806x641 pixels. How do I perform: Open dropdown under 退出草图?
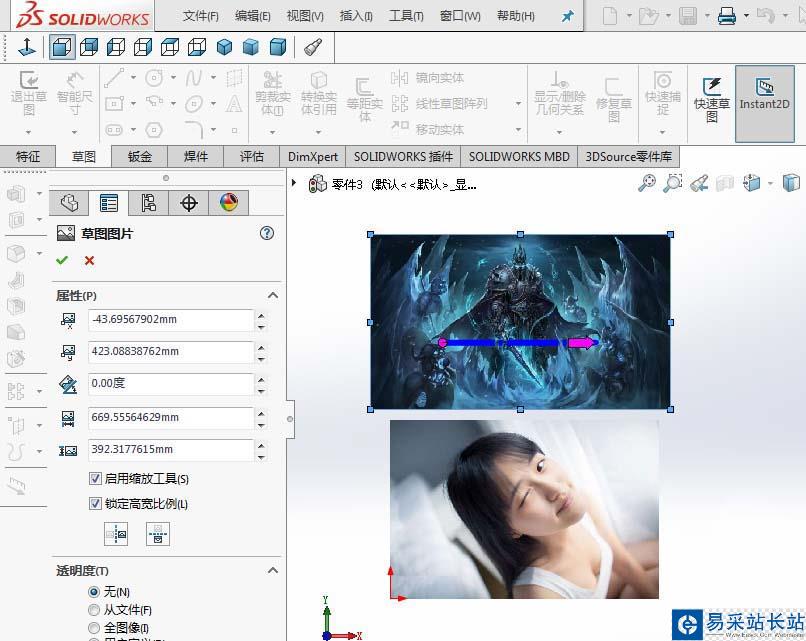[x=28, y=133]
